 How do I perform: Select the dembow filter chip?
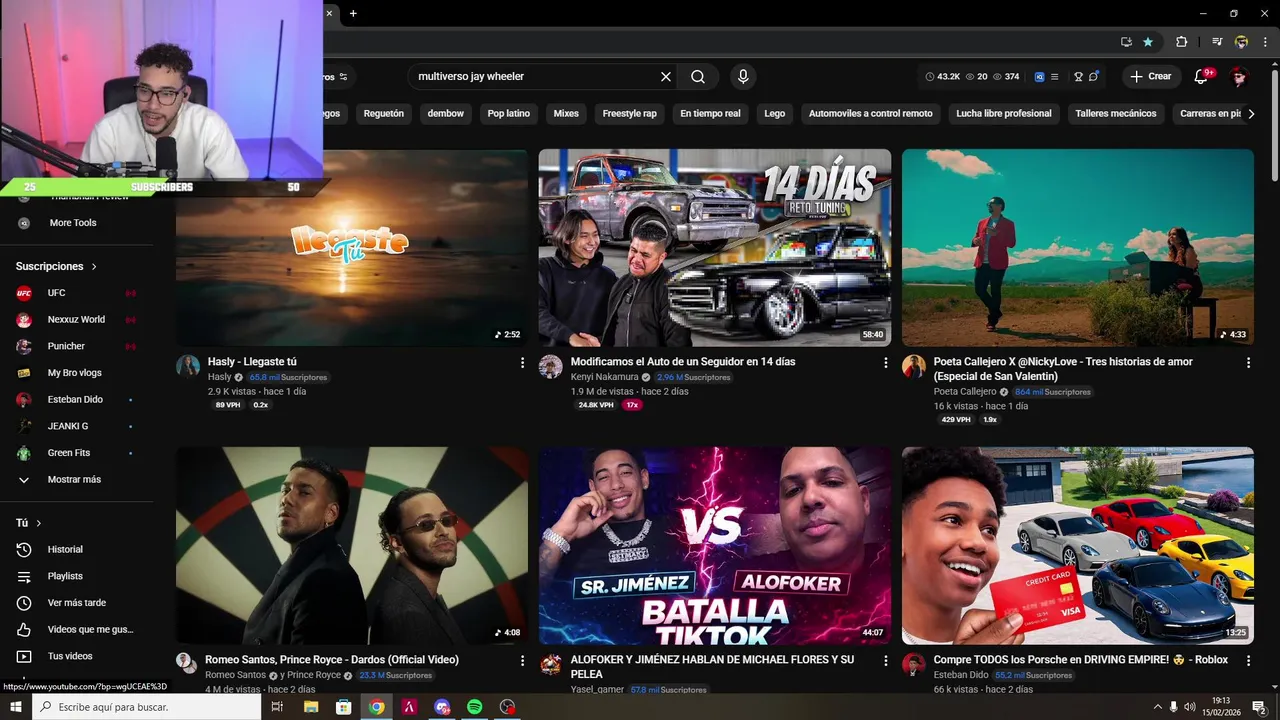(x=446, y=114)
